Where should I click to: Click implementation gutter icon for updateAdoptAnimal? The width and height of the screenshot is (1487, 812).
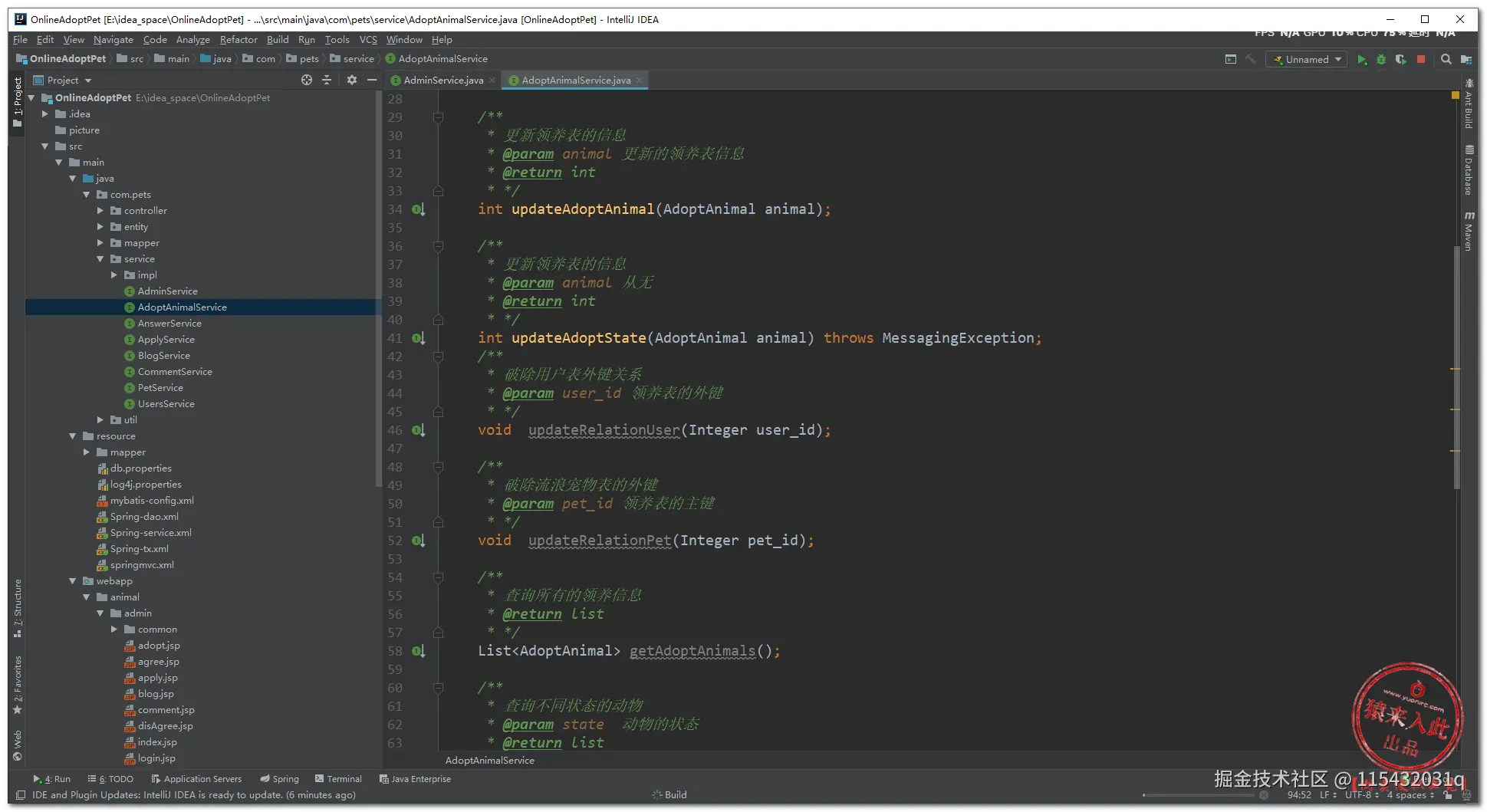click(x=418, y=209)
